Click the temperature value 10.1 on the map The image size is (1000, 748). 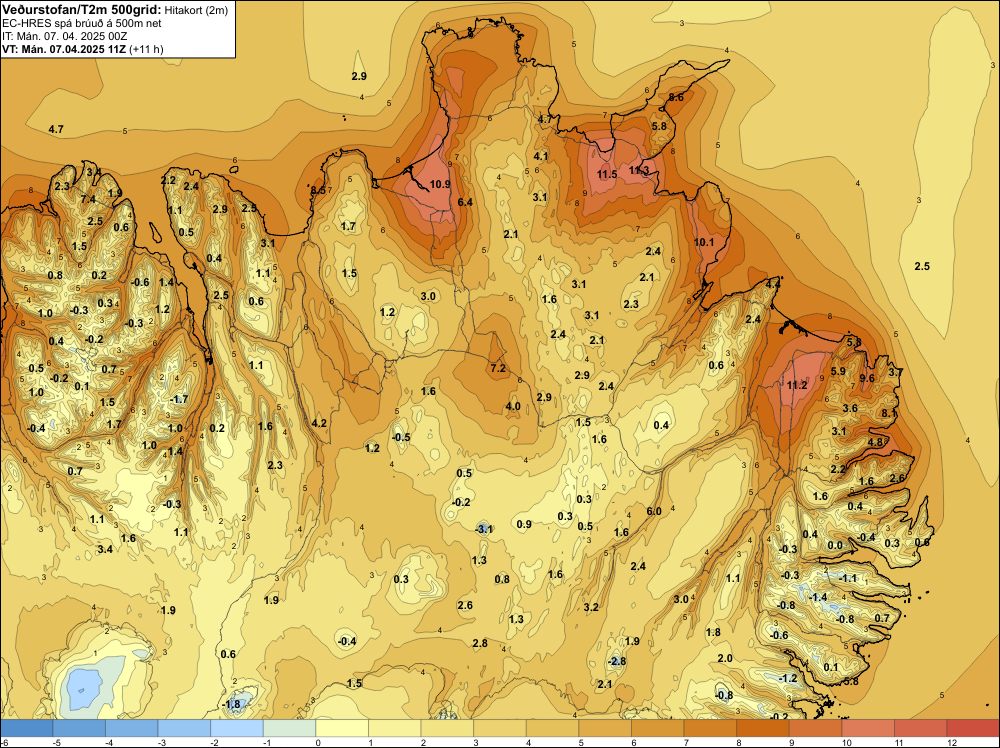pyautogui.click(x=704, y=242)
